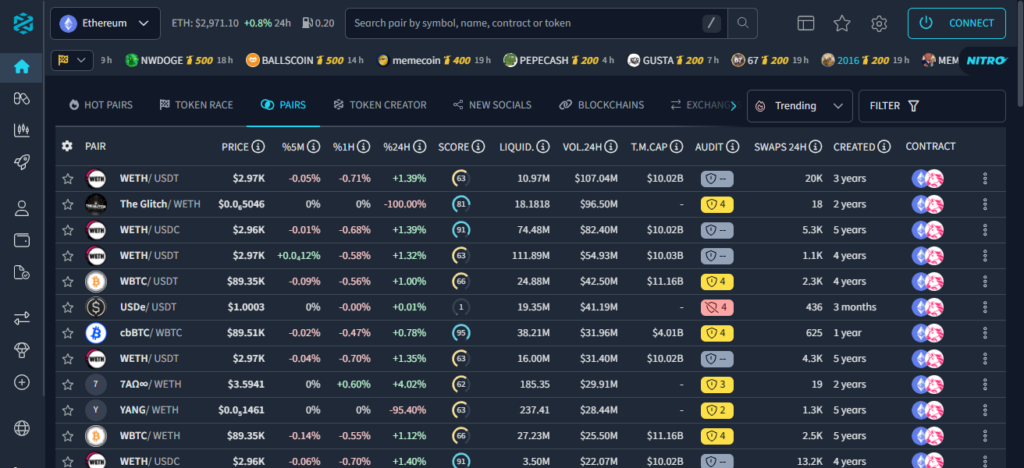Screen dimensions: 1024x468
Task: Show info for PRICE column
Action: (x=258, y=147)
